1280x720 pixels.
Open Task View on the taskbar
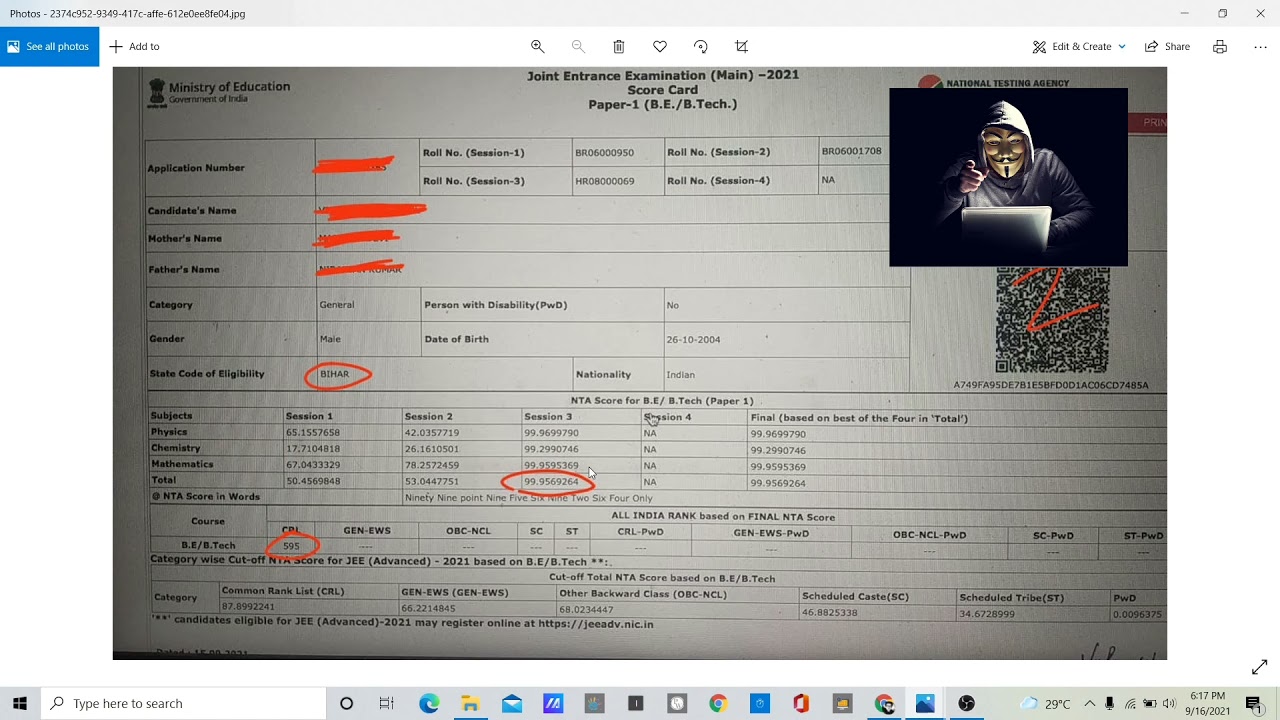(x=387, y=703)
